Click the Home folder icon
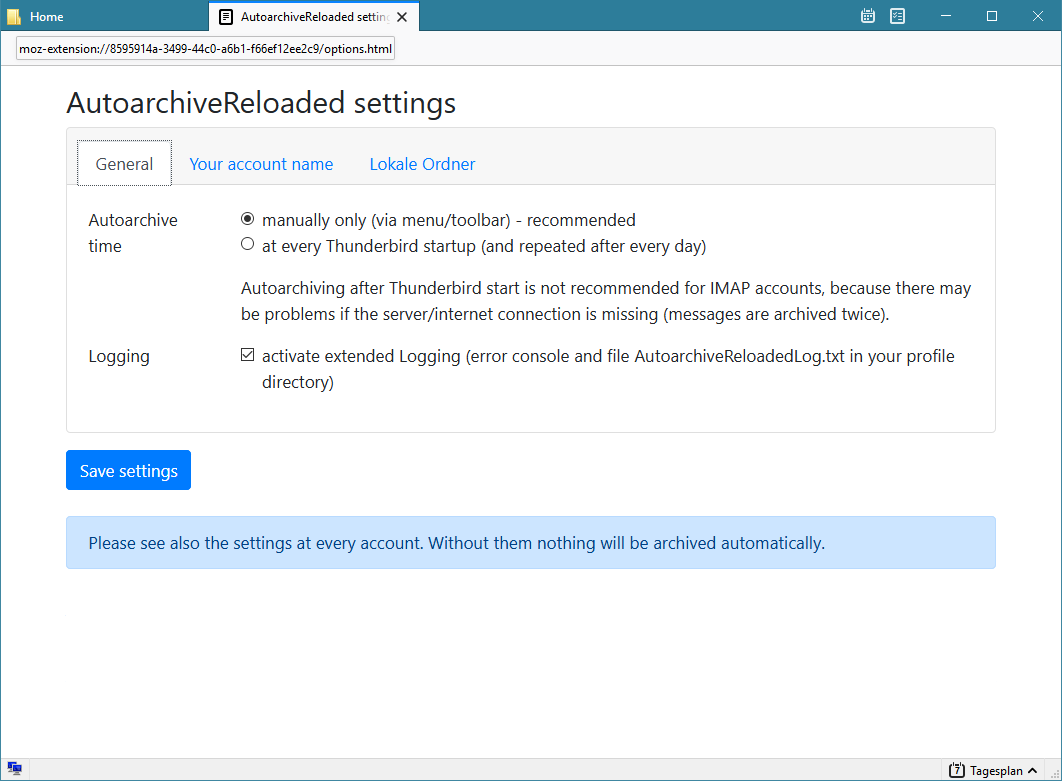This screenshot has height=781, width=1062. (x=14, y=17)
